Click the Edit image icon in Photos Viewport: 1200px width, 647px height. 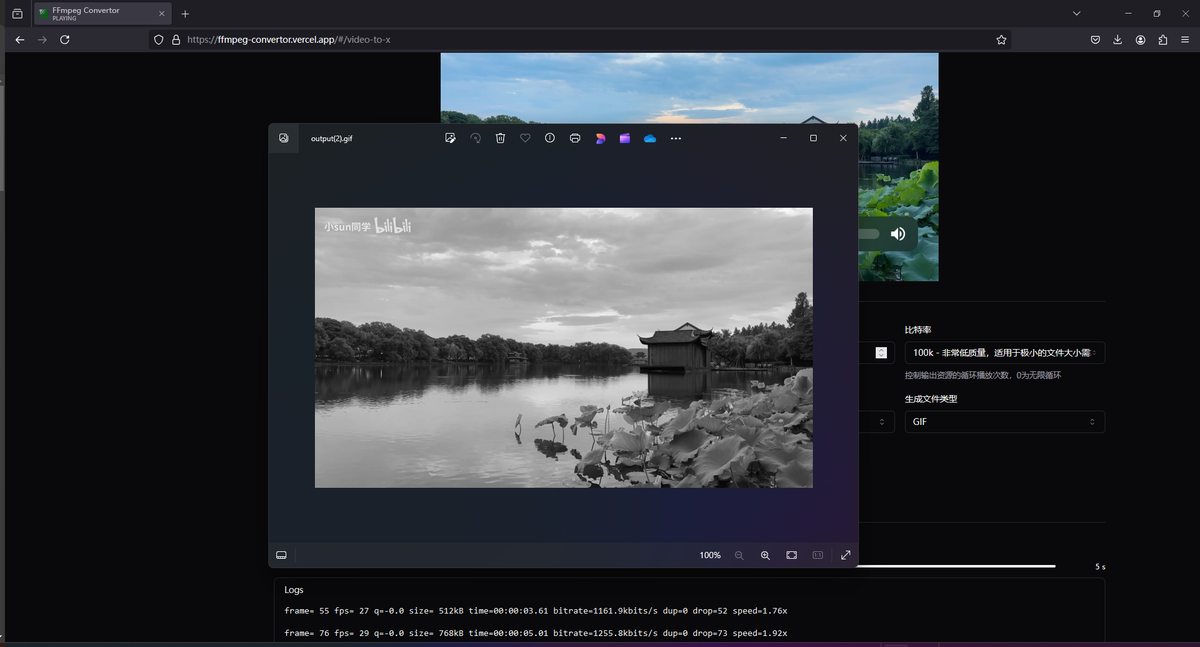(450, 138)
